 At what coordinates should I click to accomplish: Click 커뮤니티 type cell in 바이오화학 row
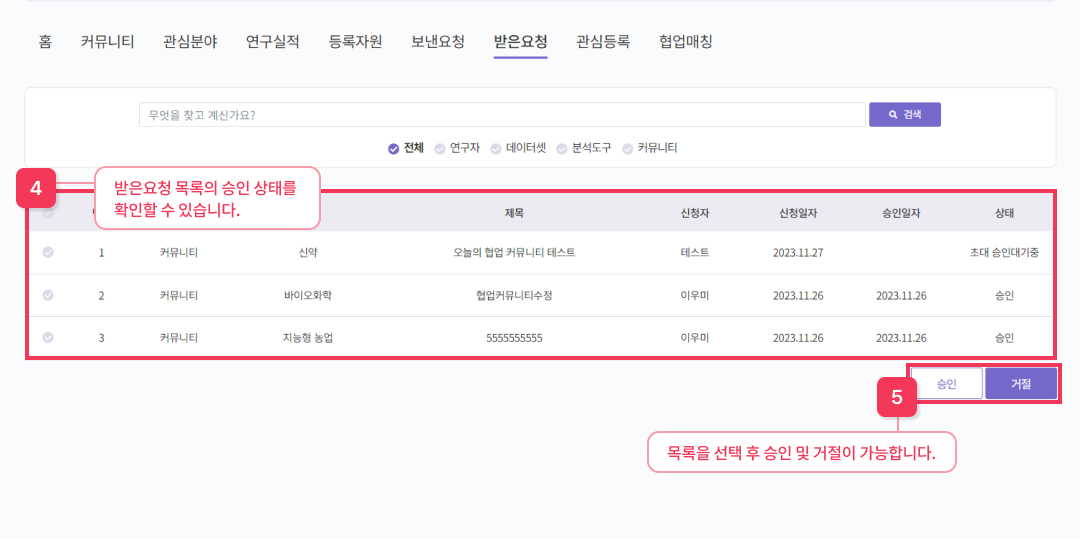click(179, 295)
